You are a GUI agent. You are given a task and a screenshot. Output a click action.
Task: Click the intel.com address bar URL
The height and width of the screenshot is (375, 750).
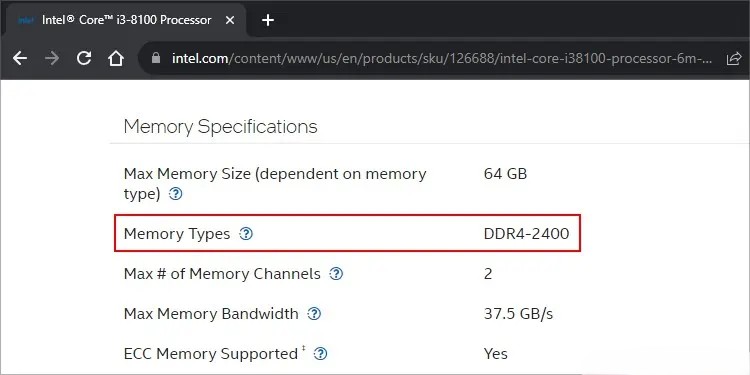(442, 59)
